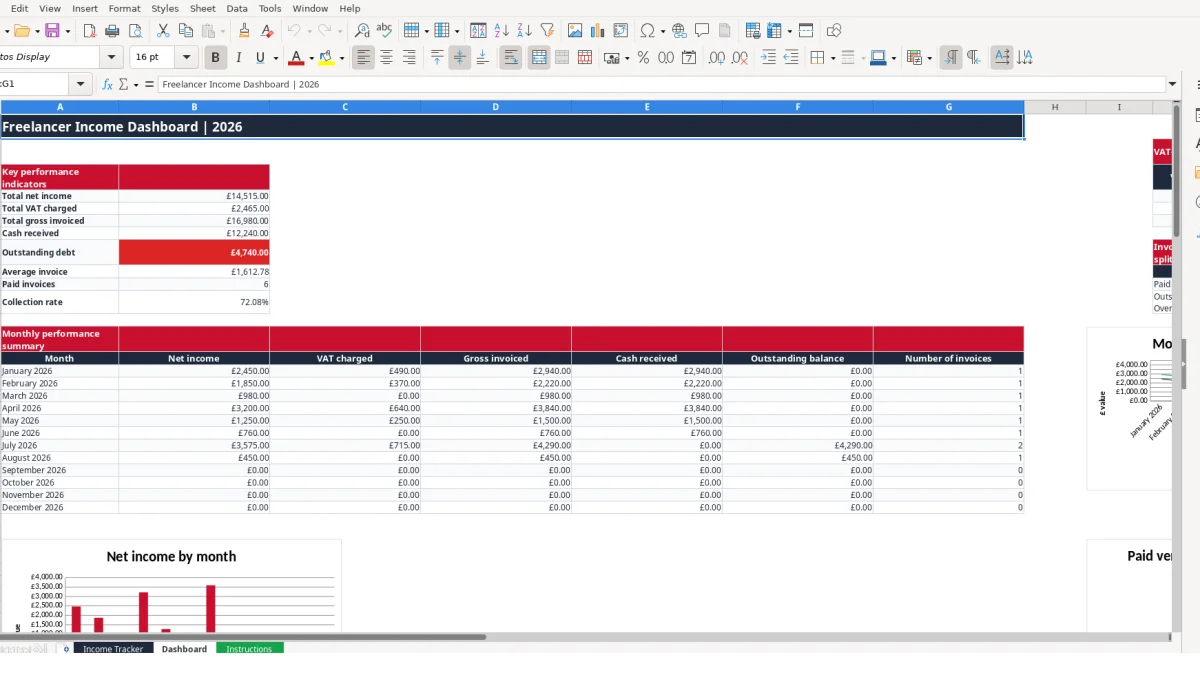Toggle merge and center cells

point(539,58)
